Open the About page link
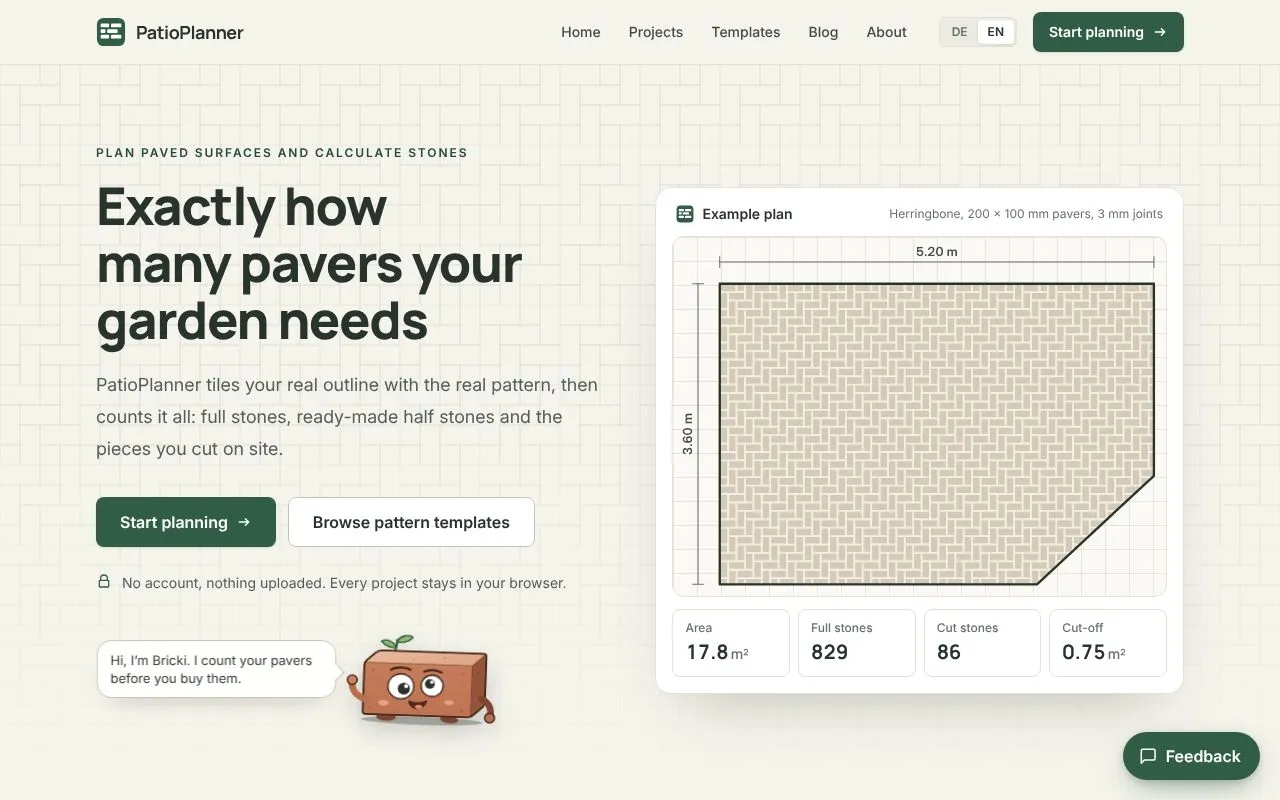Screen dimensions: 1280x800 tap(886, 32)
